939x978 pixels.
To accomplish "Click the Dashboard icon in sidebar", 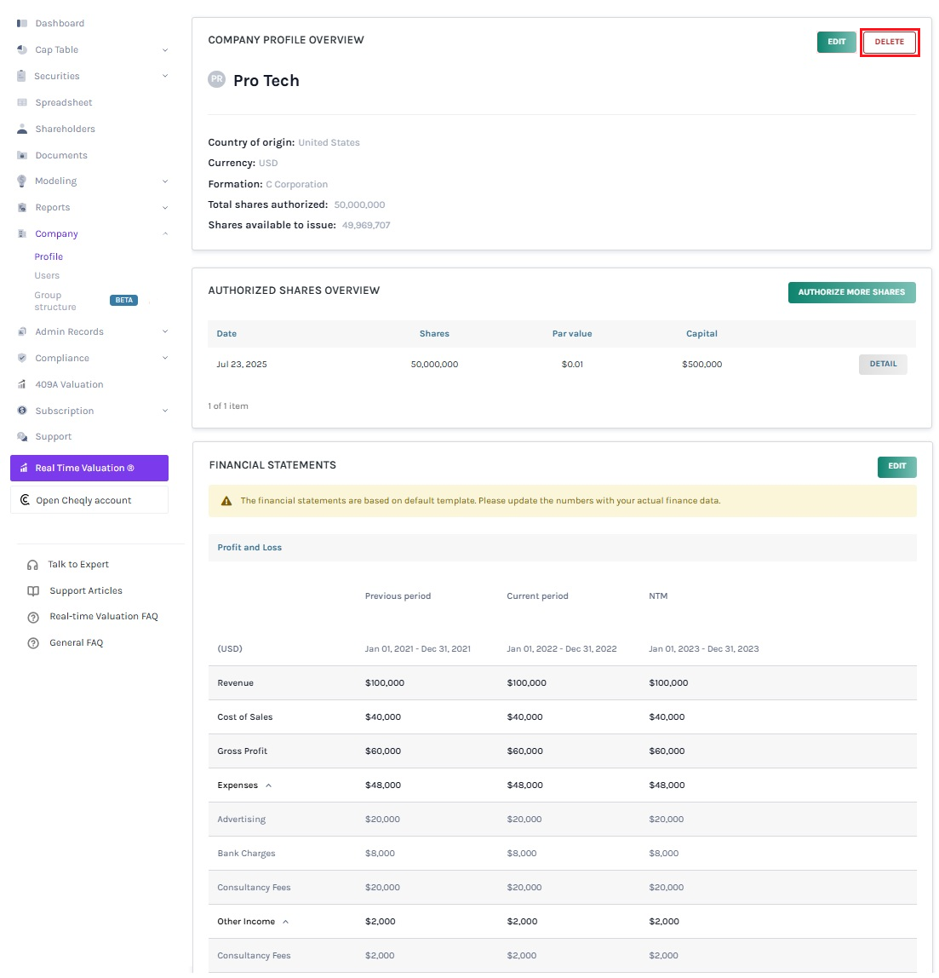I will (22, 23).
